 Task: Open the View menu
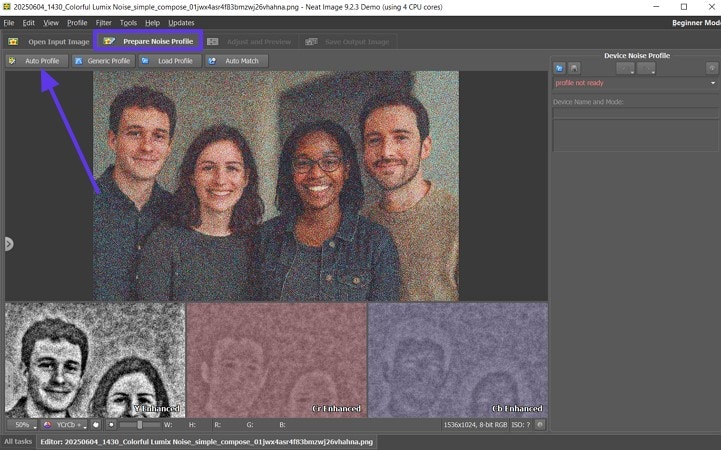coord(51,23)
